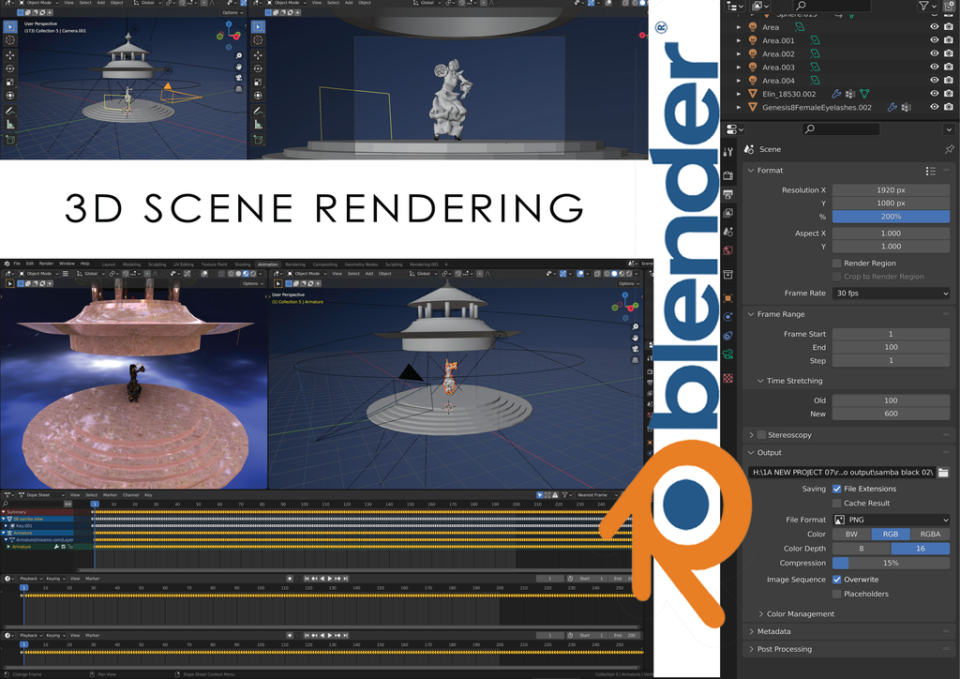
Task: Open the Help menu in the bottom Blender window
Action: pos(85,264)
